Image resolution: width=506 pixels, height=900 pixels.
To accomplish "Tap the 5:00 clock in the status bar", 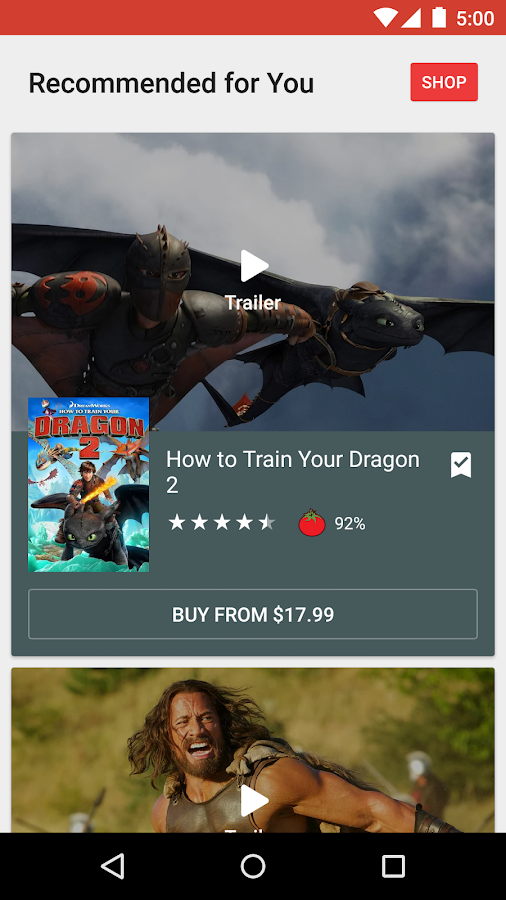I will [476, 18].
